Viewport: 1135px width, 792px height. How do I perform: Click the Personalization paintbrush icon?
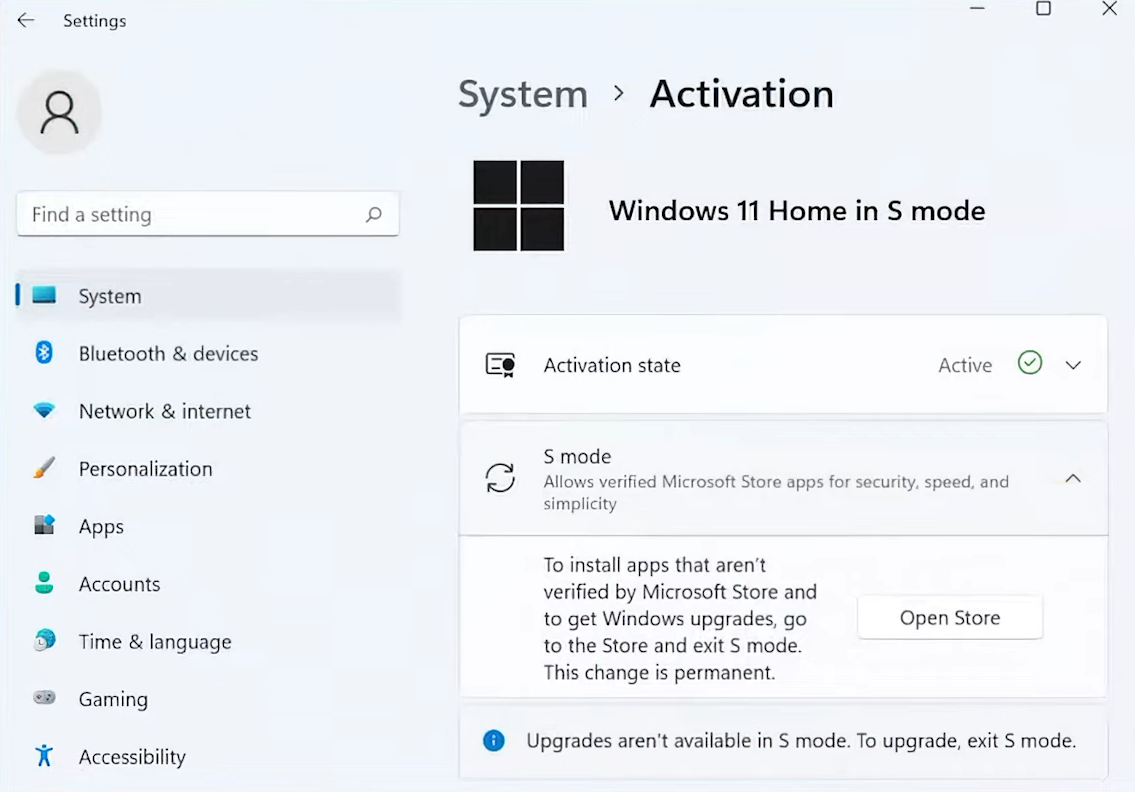(x=44, y=468)
